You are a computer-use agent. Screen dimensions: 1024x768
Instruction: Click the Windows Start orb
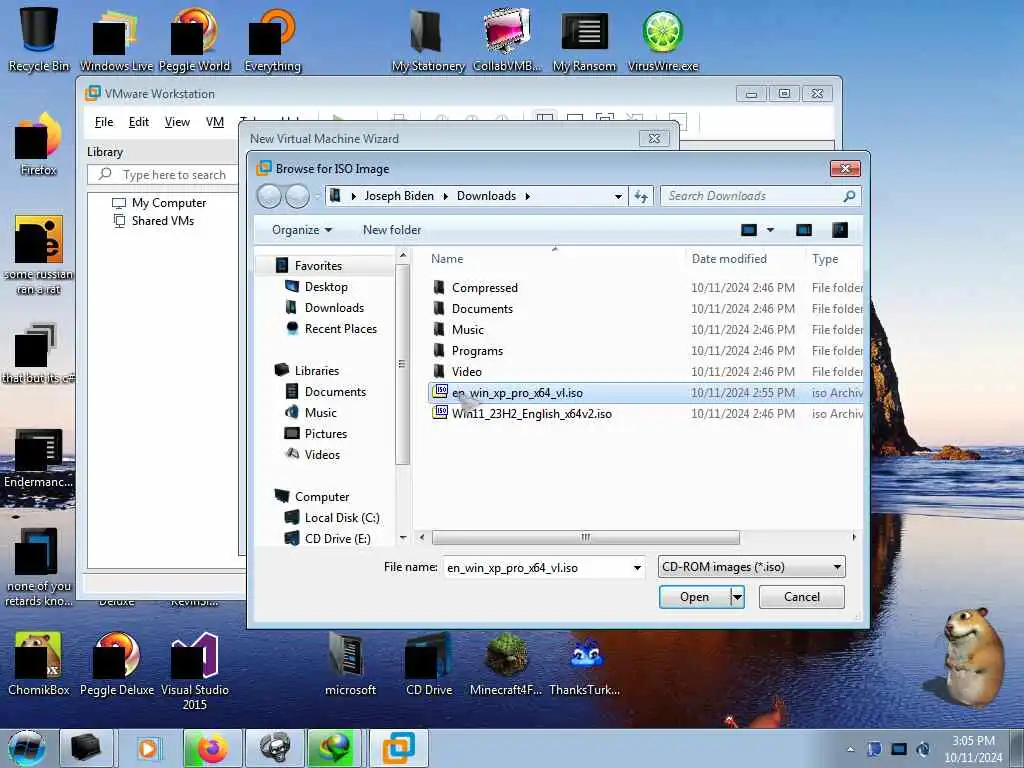27,748
